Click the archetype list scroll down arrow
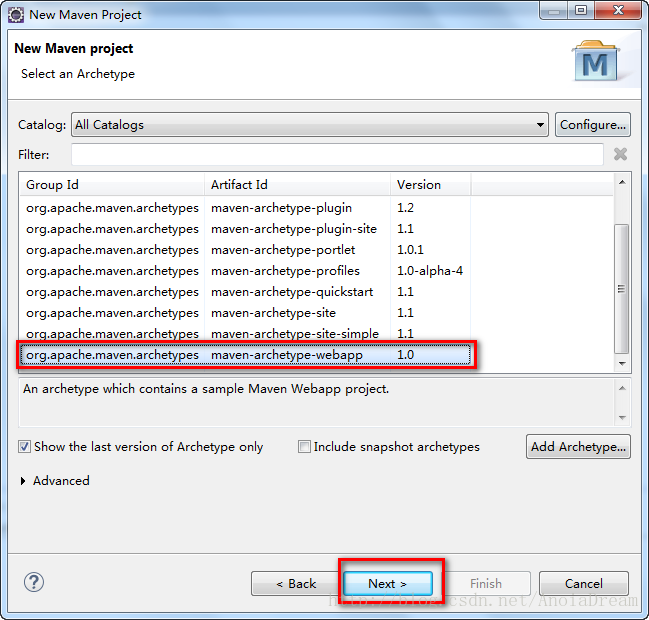 622,363
